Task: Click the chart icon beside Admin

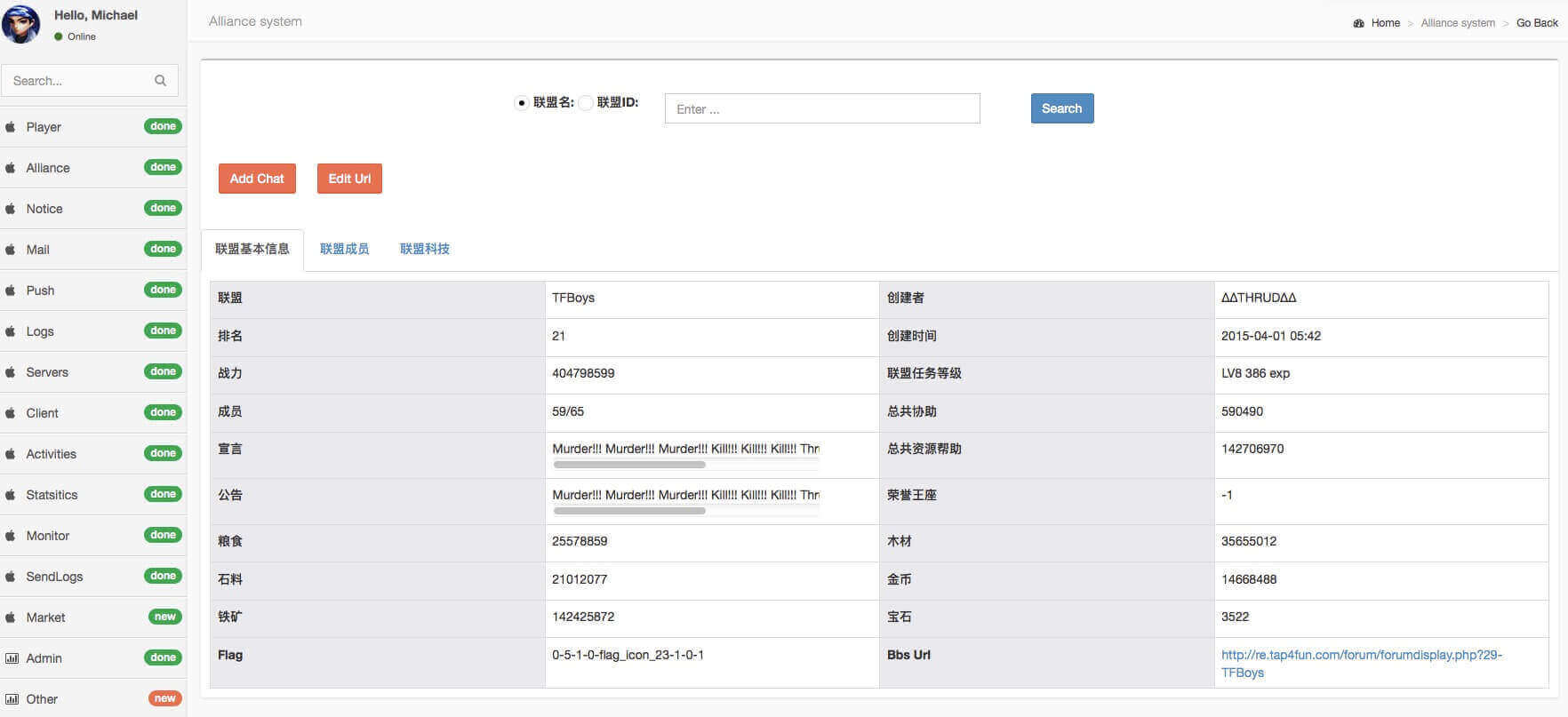Action: click(x=12, y=658)
